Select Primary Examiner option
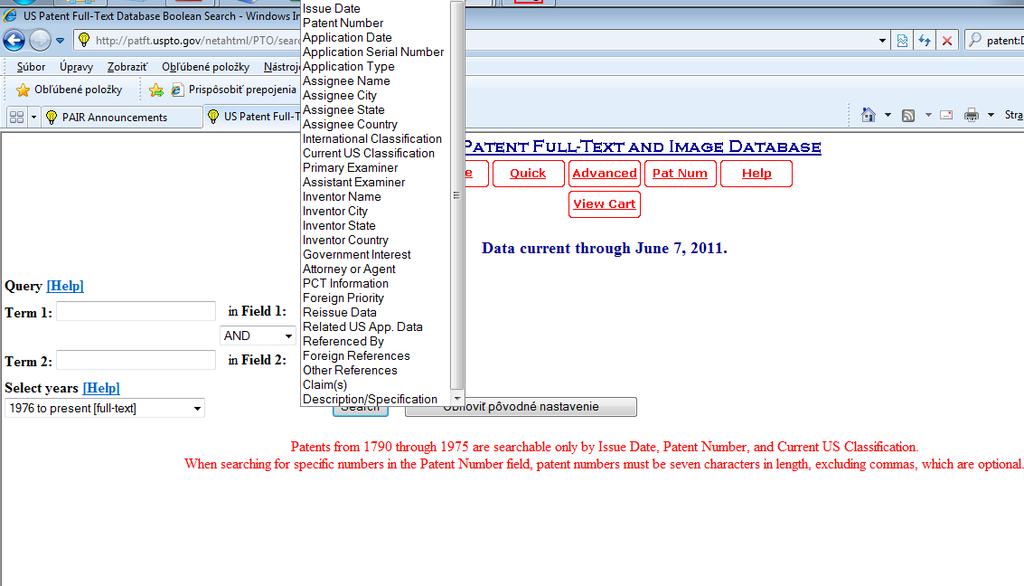This screenshot has height=586, width=1024. tap(350, 167)
